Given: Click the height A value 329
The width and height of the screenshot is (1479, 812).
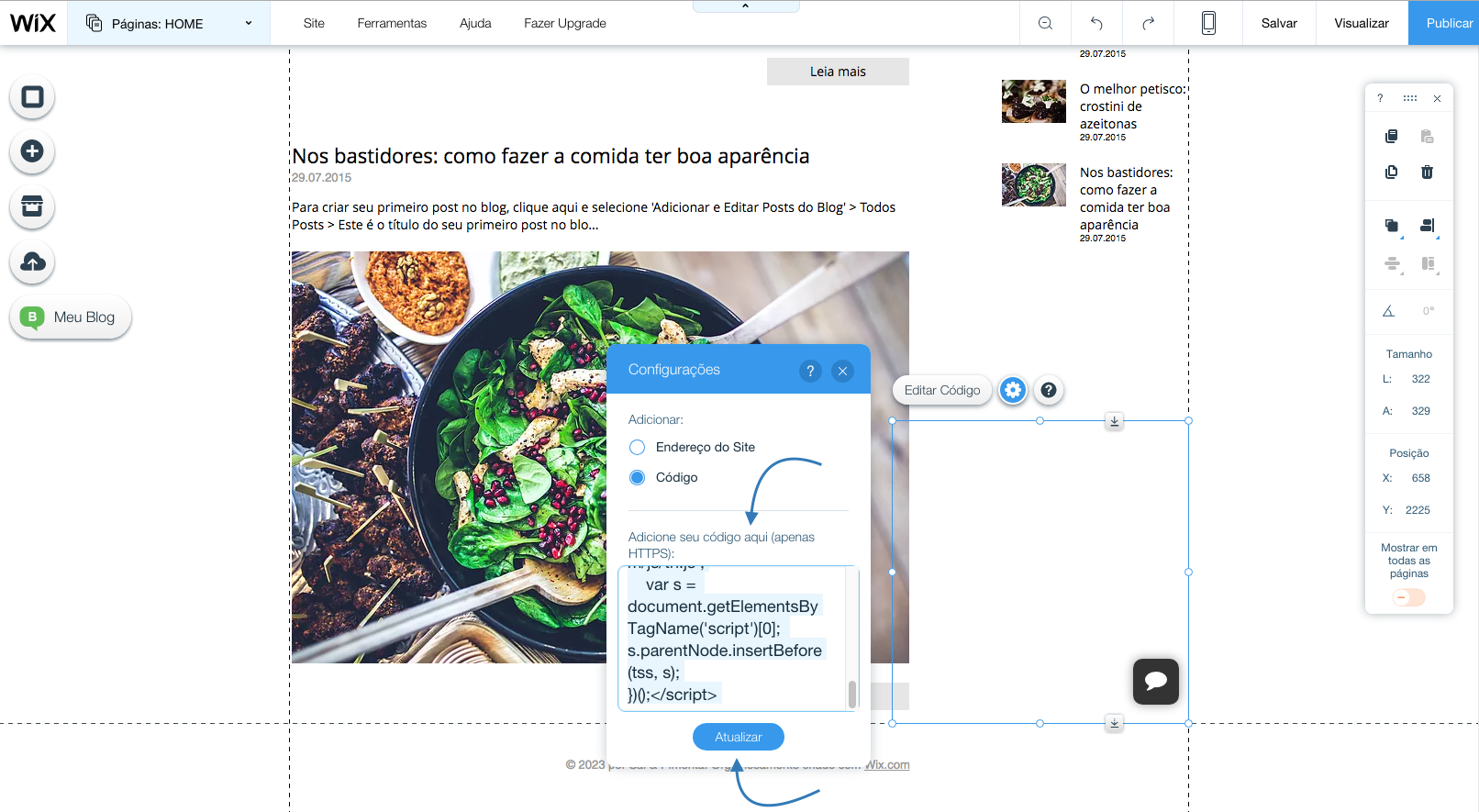Looking at the screenshot, I should 1420,411.
